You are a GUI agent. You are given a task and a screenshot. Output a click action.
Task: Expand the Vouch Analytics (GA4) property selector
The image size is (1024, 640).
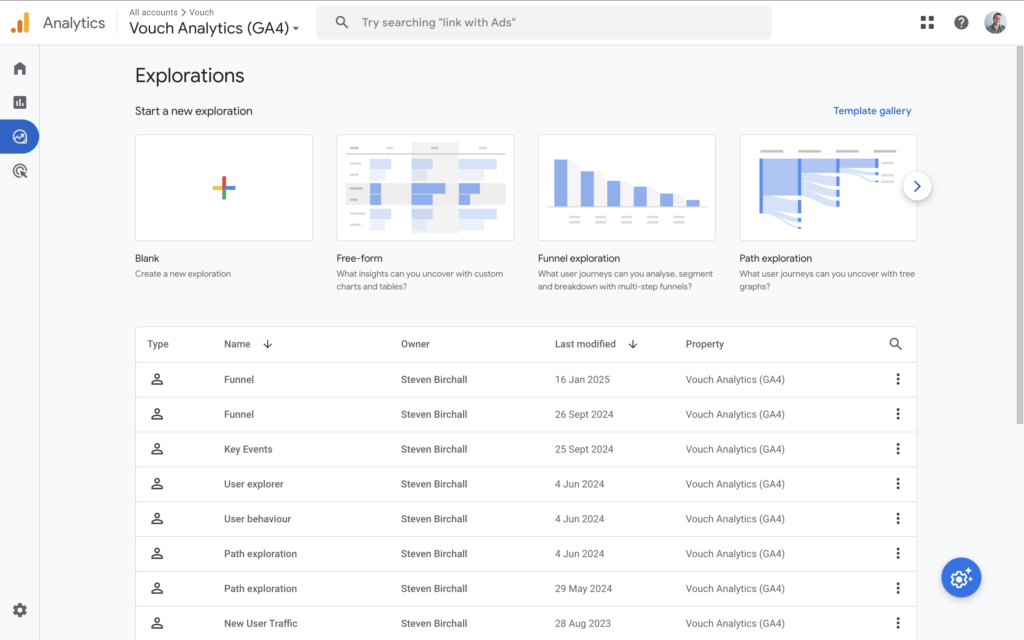(x=214, y=28)
